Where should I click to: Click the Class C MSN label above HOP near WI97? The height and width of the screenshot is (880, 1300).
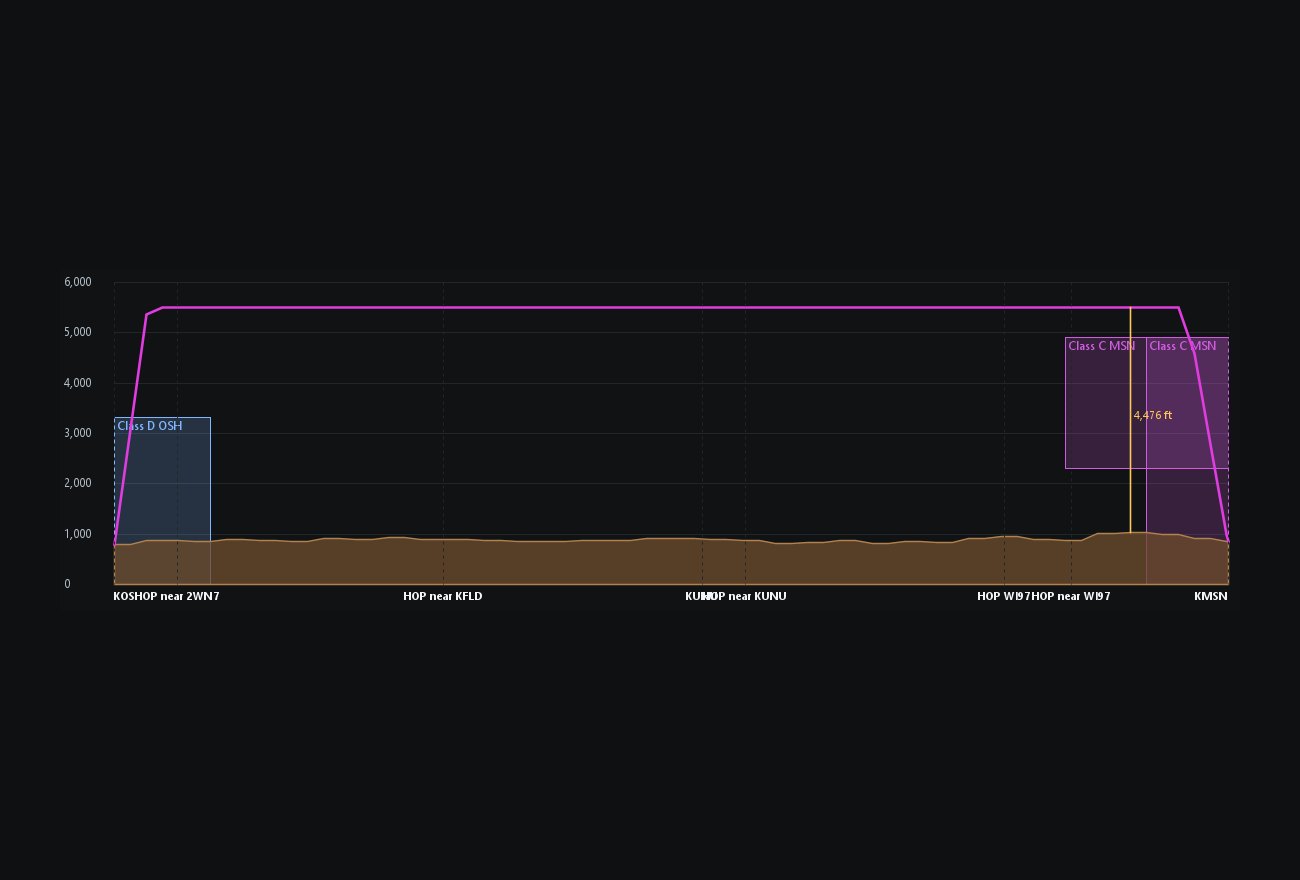(1102, 346)
